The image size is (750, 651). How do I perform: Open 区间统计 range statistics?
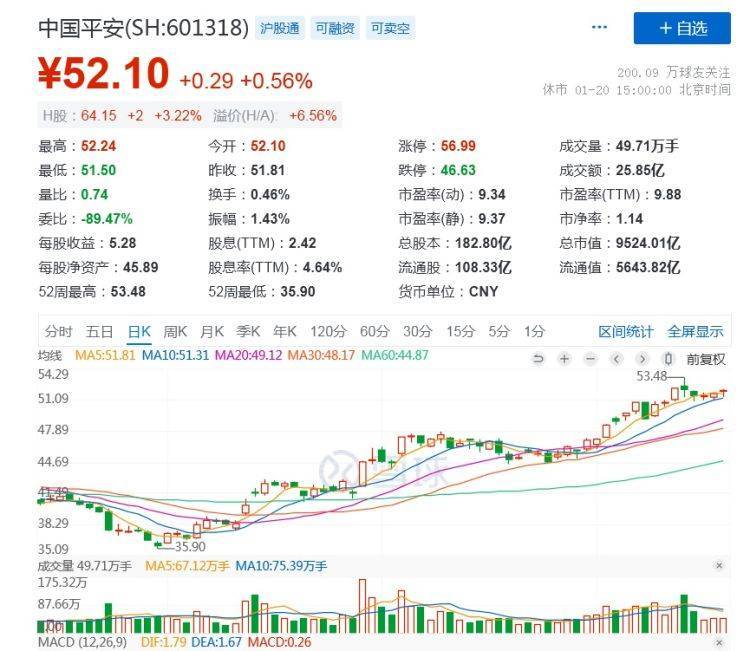point(626,331)
